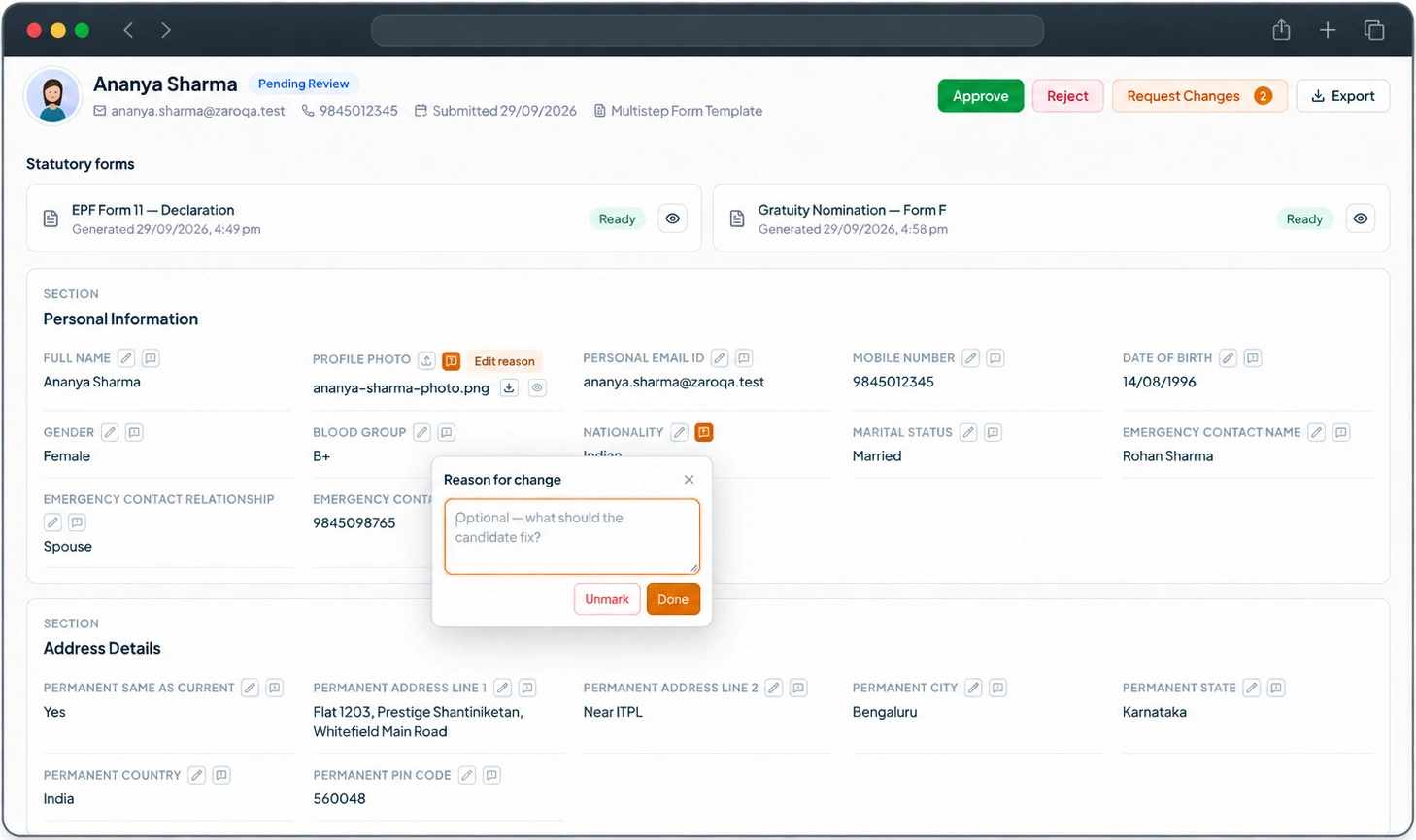Edit the Mobile Number field
1416x840 pixels.
click(x=971, y=358)
